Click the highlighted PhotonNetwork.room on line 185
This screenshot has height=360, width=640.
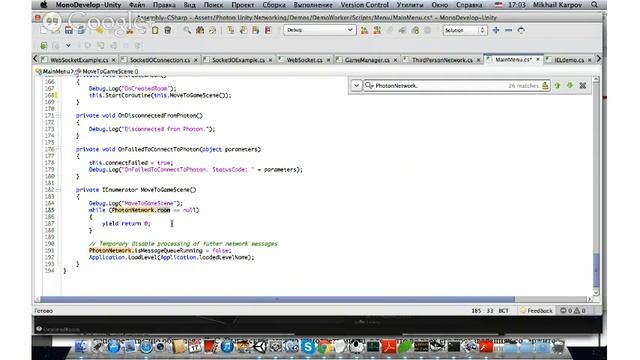(141, 210)
